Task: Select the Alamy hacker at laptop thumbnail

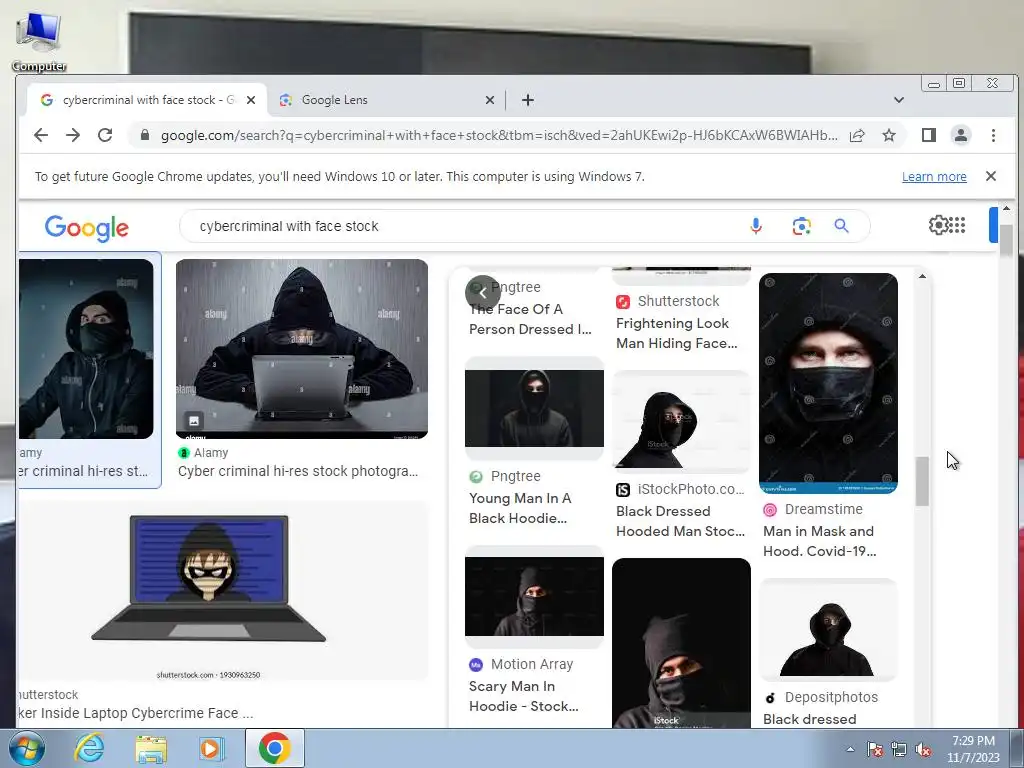Action: coord(302,349)
